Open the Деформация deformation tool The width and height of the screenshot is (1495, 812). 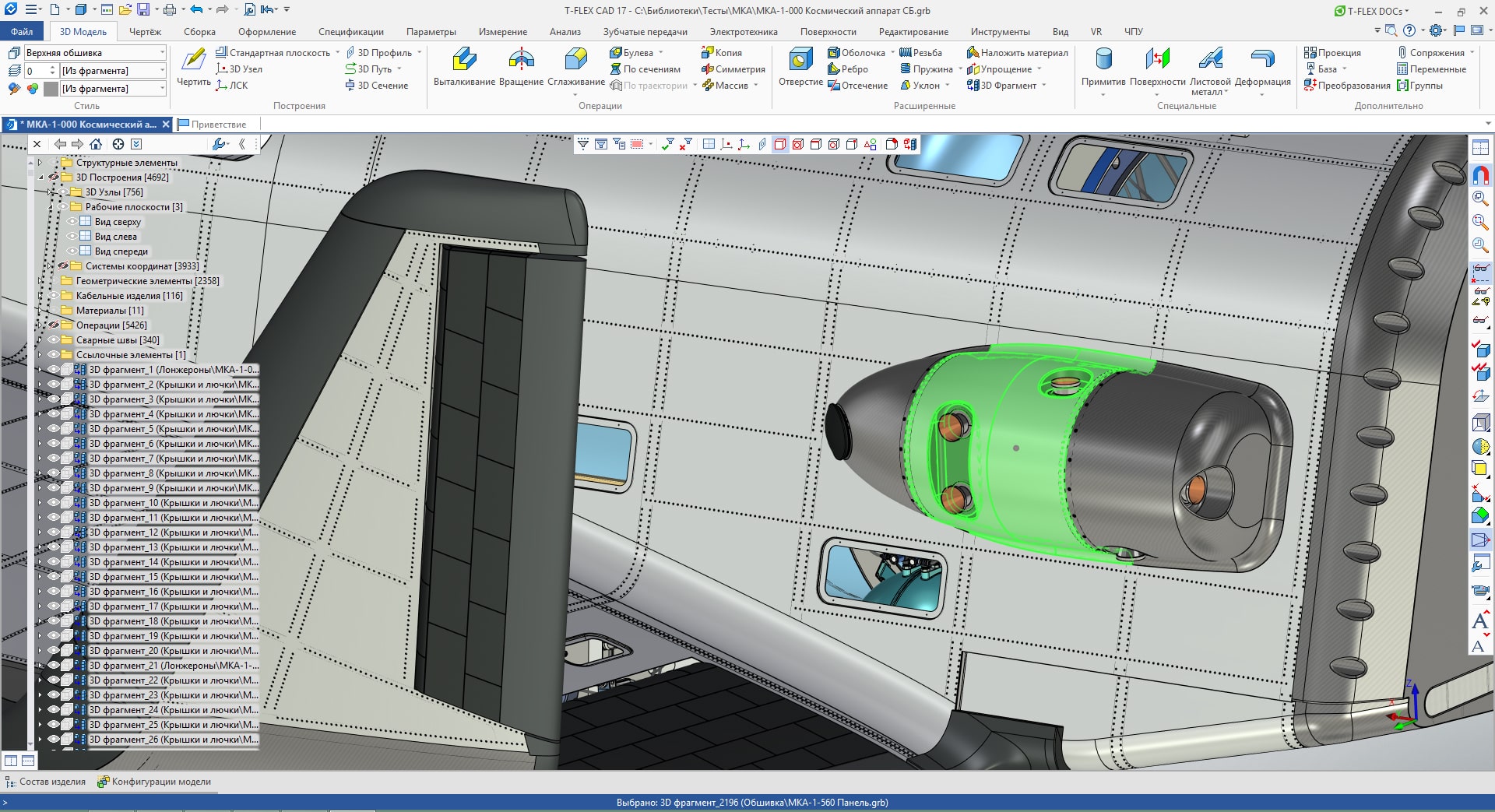coord(1262,67)
